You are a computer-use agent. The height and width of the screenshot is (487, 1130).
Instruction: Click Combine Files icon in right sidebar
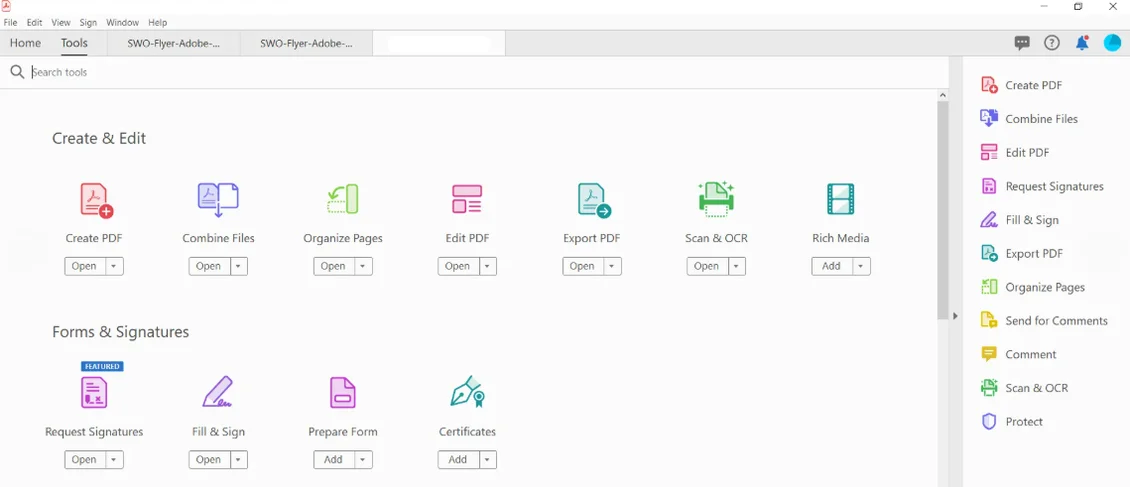989,119
